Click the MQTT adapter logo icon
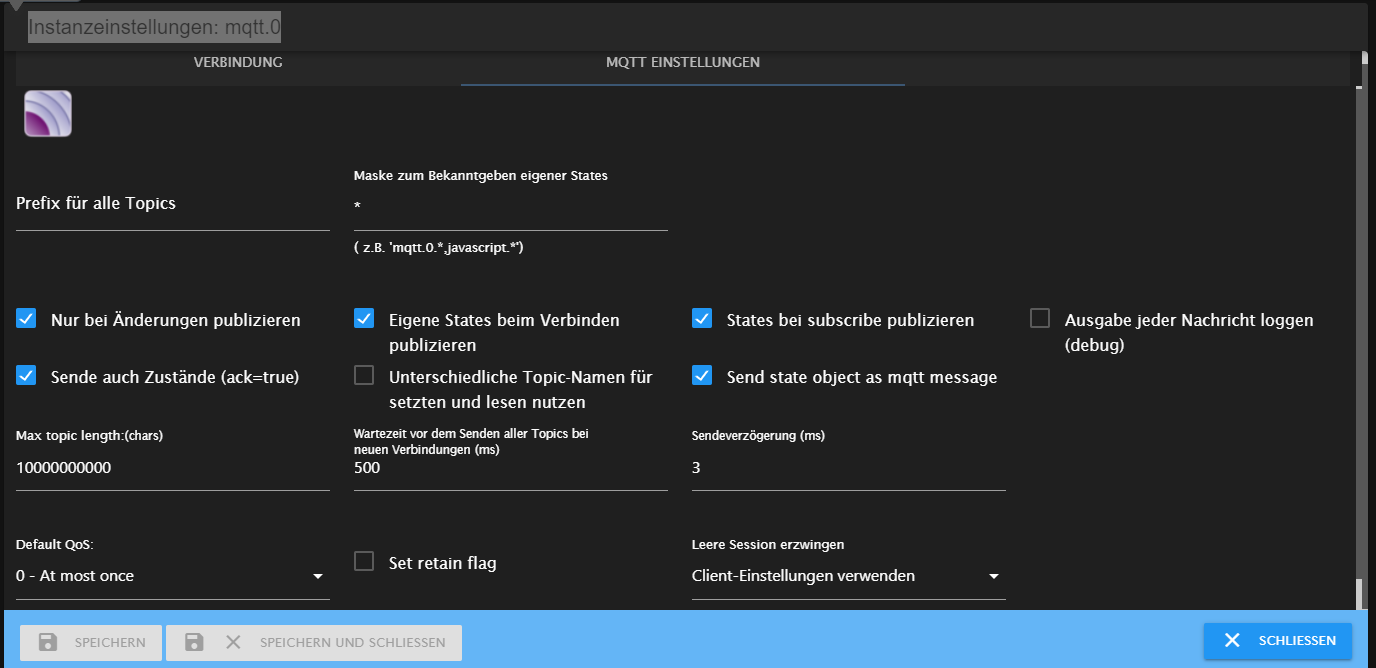 click(x=48, y=113)
